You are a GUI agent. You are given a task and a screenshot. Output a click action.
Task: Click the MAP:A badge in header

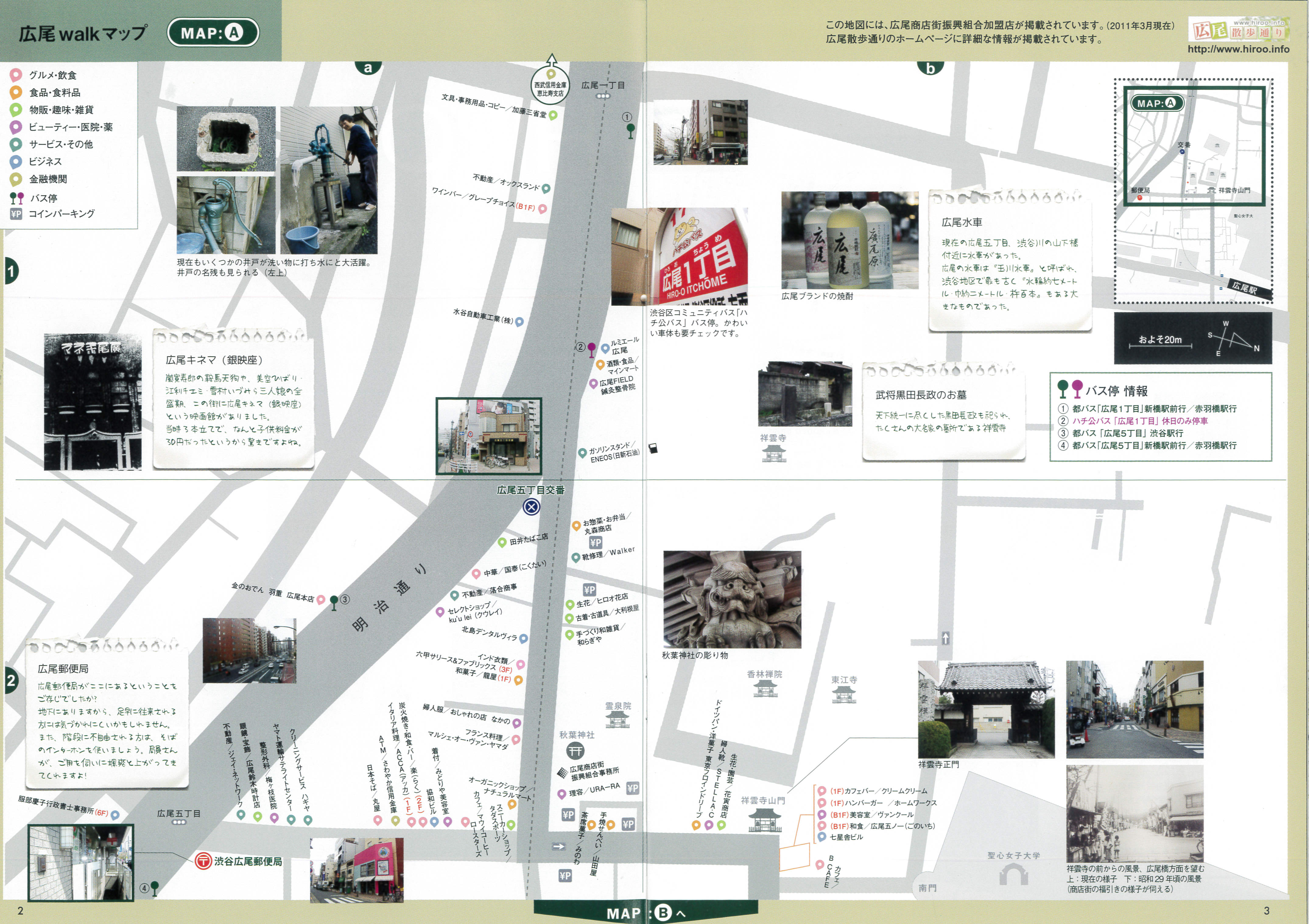pyautogui.click(x=213, y=33)
